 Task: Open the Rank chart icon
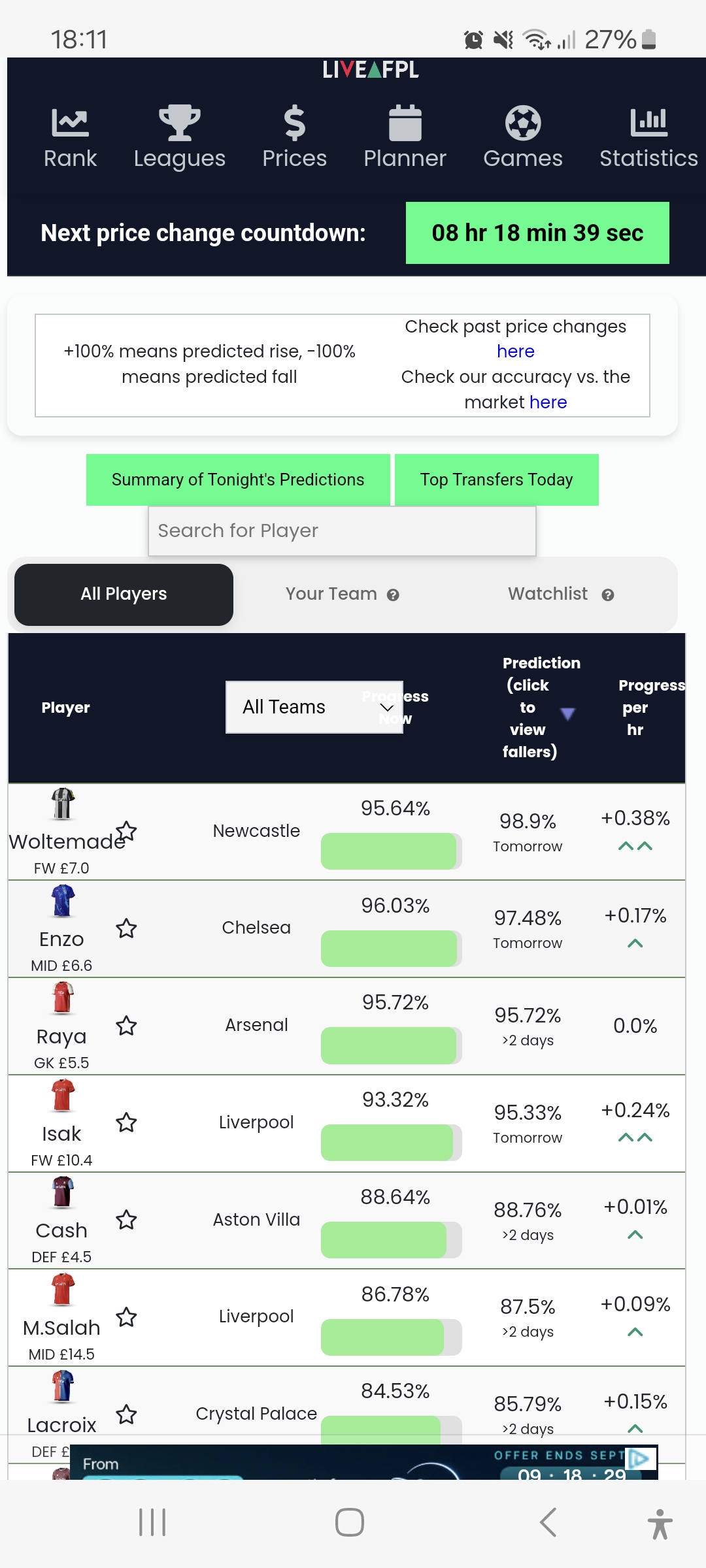[x=70, y=123]
